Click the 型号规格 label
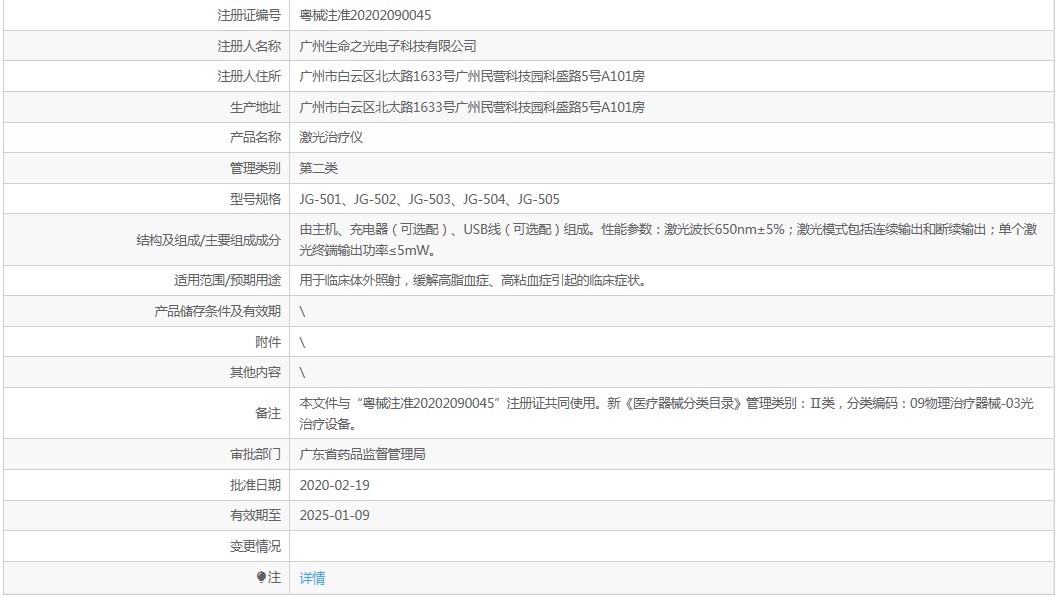 point(255,199)
